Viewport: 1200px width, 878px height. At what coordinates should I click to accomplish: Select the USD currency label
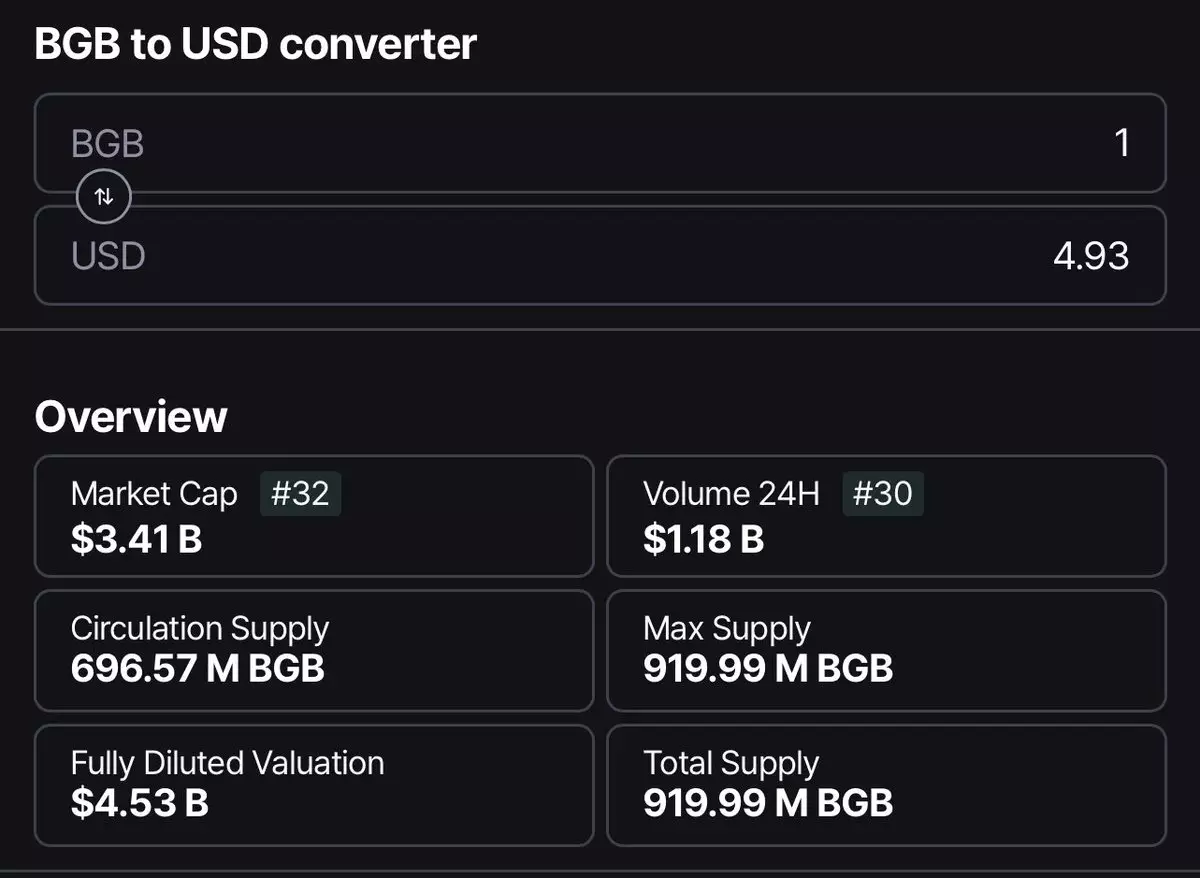point(108,256)
